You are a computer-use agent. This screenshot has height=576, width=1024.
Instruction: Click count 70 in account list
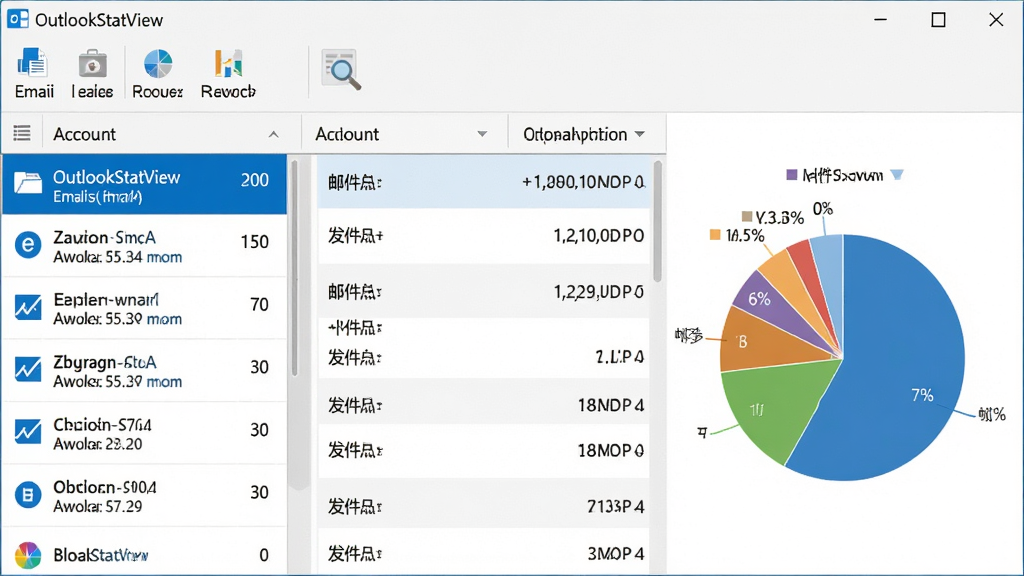(259, 304)
